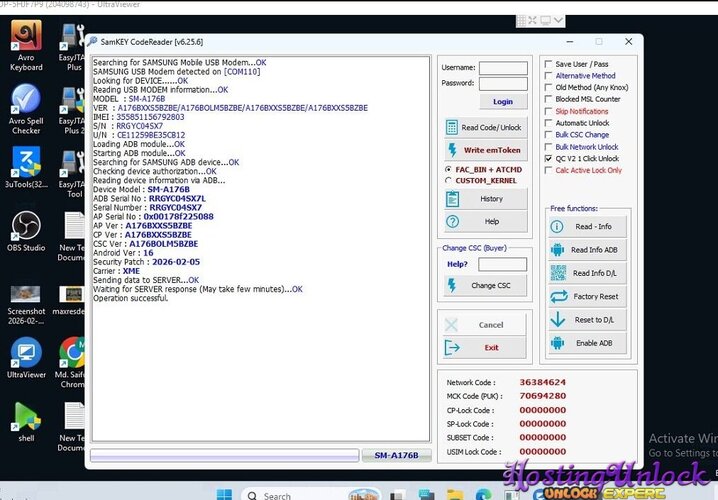Image resolution: width=718 pixels, height=500 pixels.
Task: Focus the Password input field
Action: [x=503, y=83]
